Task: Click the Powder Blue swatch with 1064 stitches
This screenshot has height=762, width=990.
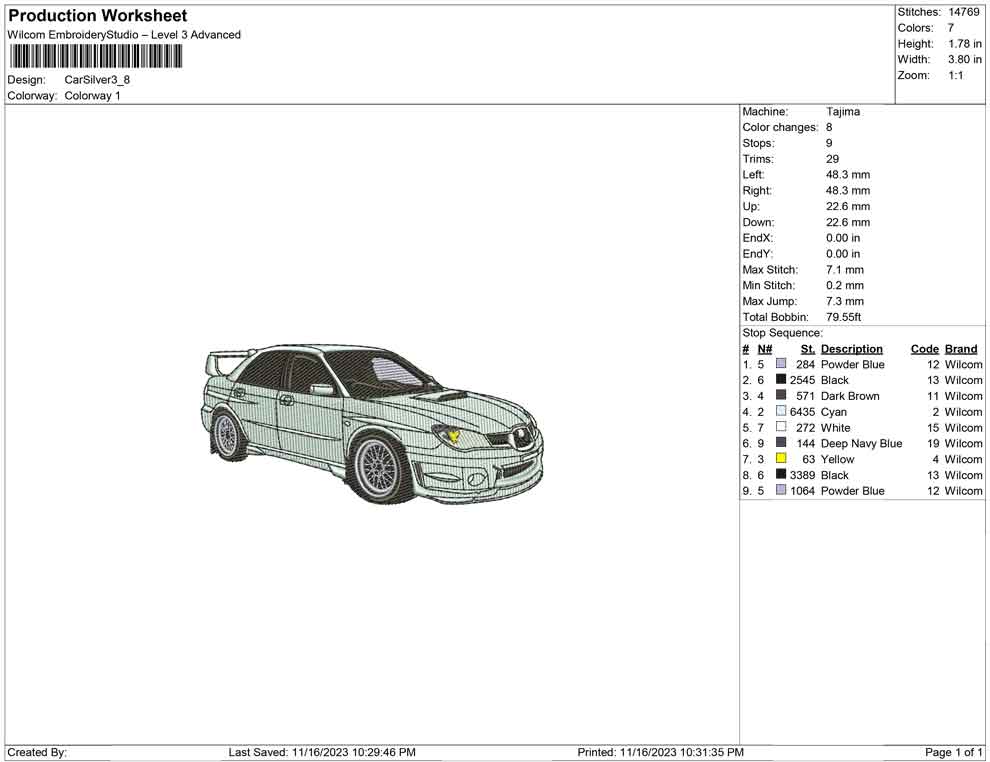Action: click(781, 491)
